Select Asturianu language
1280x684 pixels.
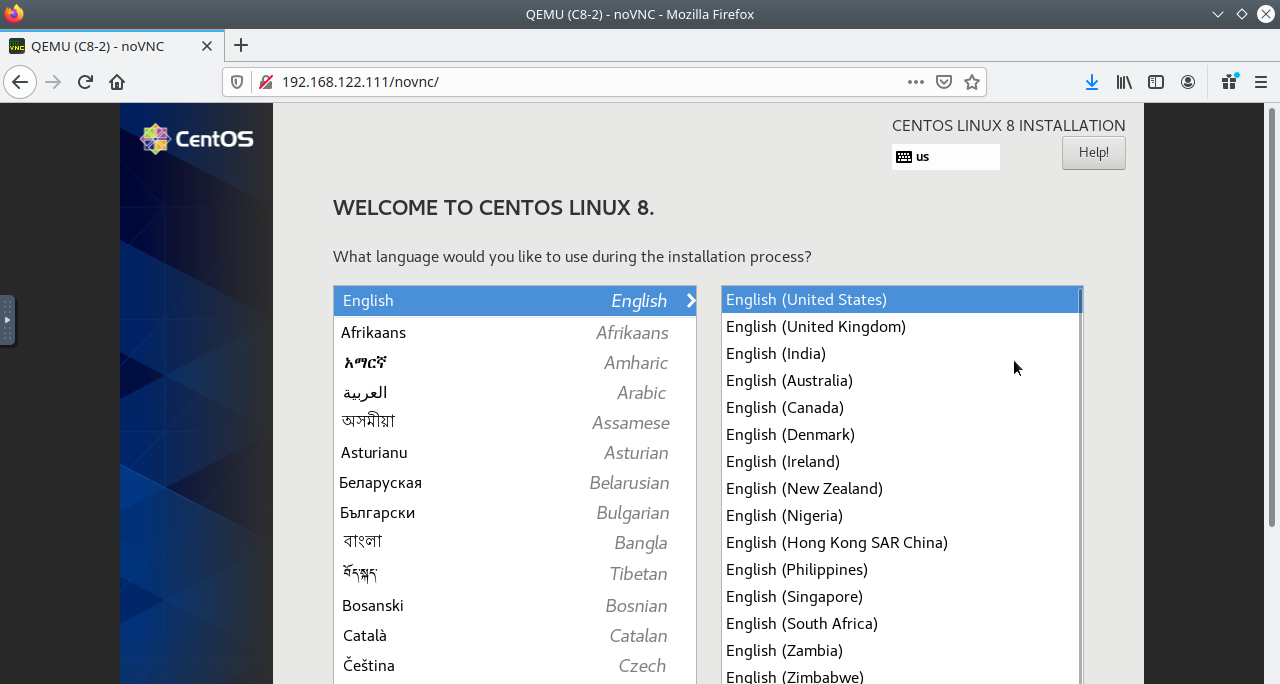(515, 453)
